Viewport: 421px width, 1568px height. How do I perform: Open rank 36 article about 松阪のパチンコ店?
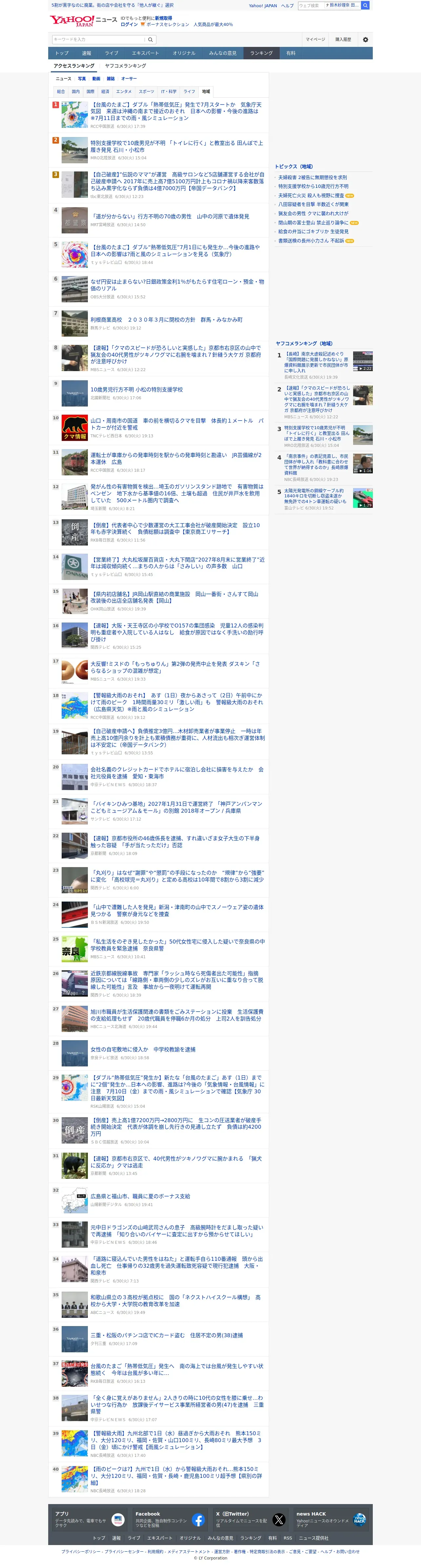pyautogui.click(x=167, y=1336)
